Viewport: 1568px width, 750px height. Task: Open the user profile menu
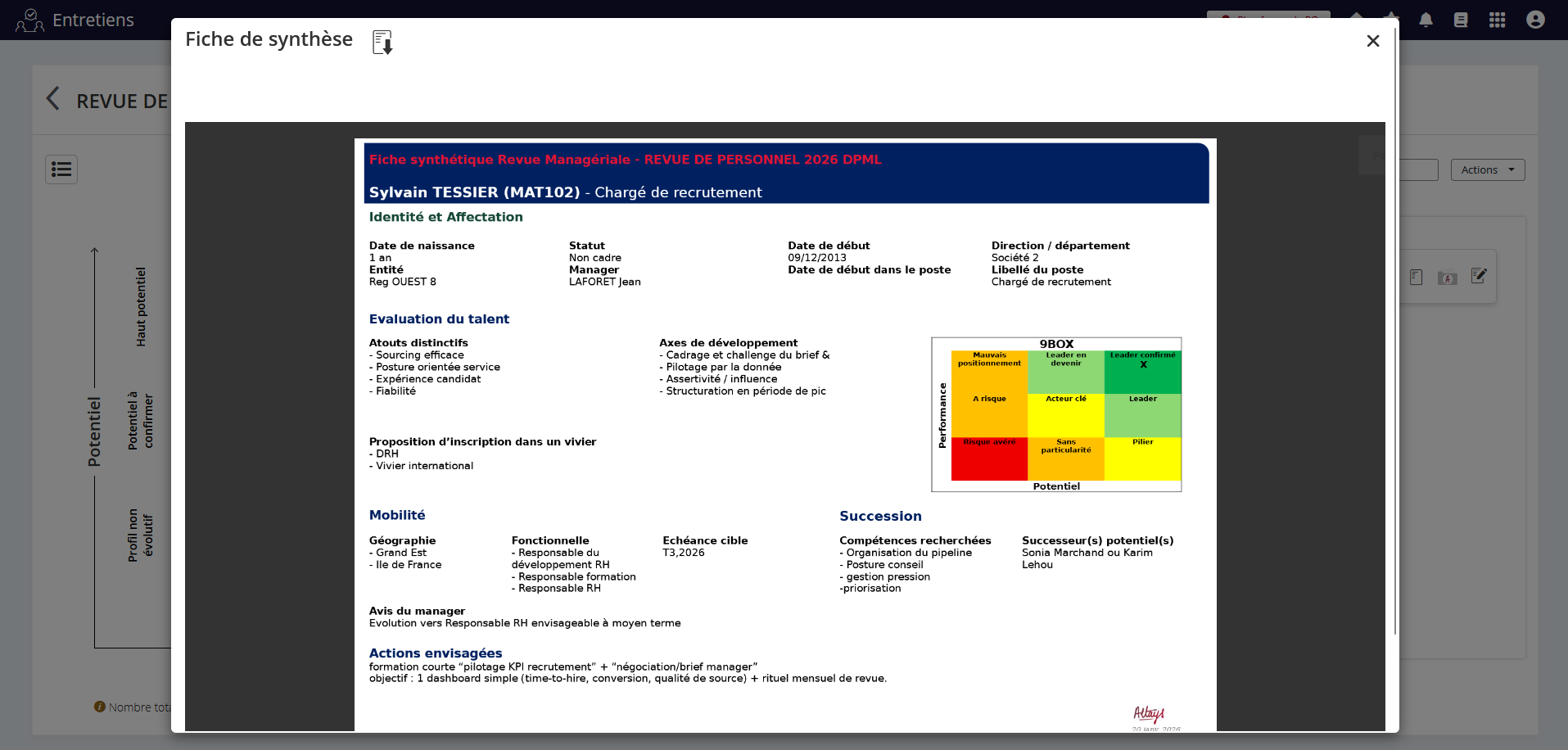(x=1535, y=20)
